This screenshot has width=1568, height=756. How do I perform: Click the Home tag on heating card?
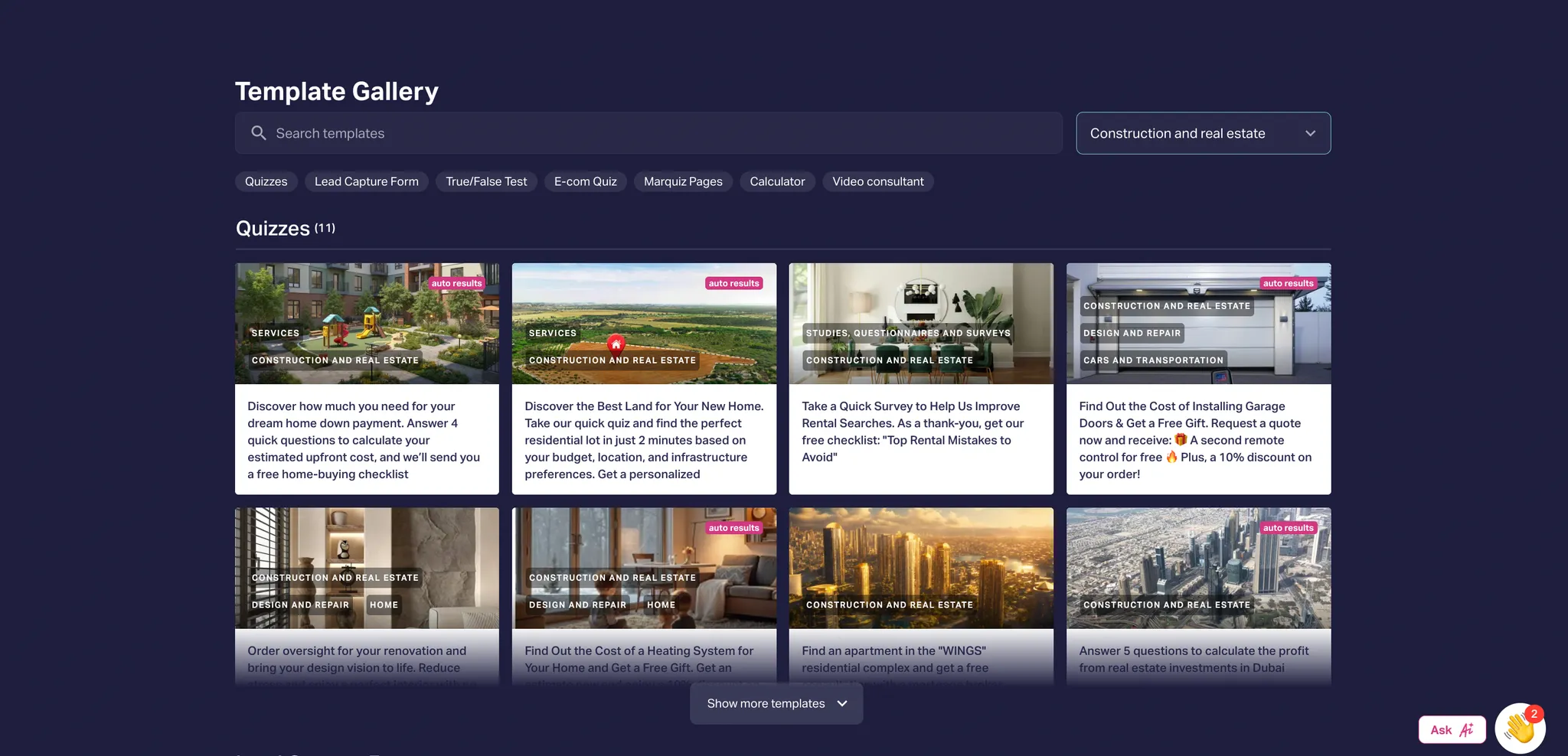pos(661,604)
